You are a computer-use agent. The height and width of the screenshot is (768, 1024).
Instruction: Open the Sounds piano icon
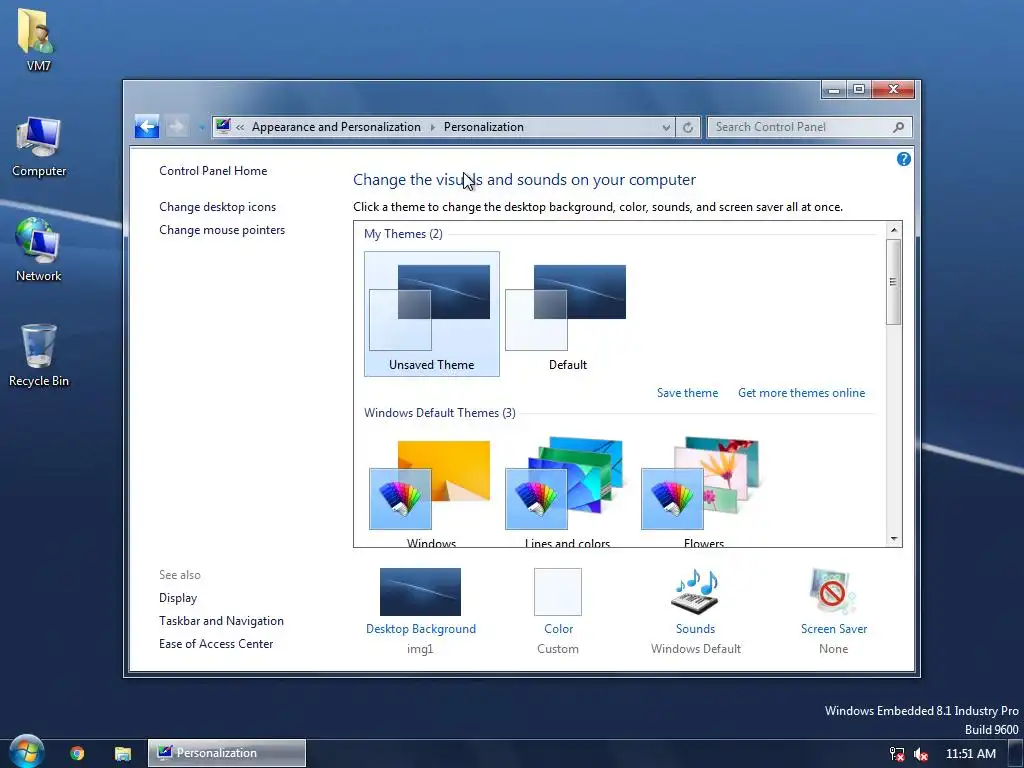point(696,592)
